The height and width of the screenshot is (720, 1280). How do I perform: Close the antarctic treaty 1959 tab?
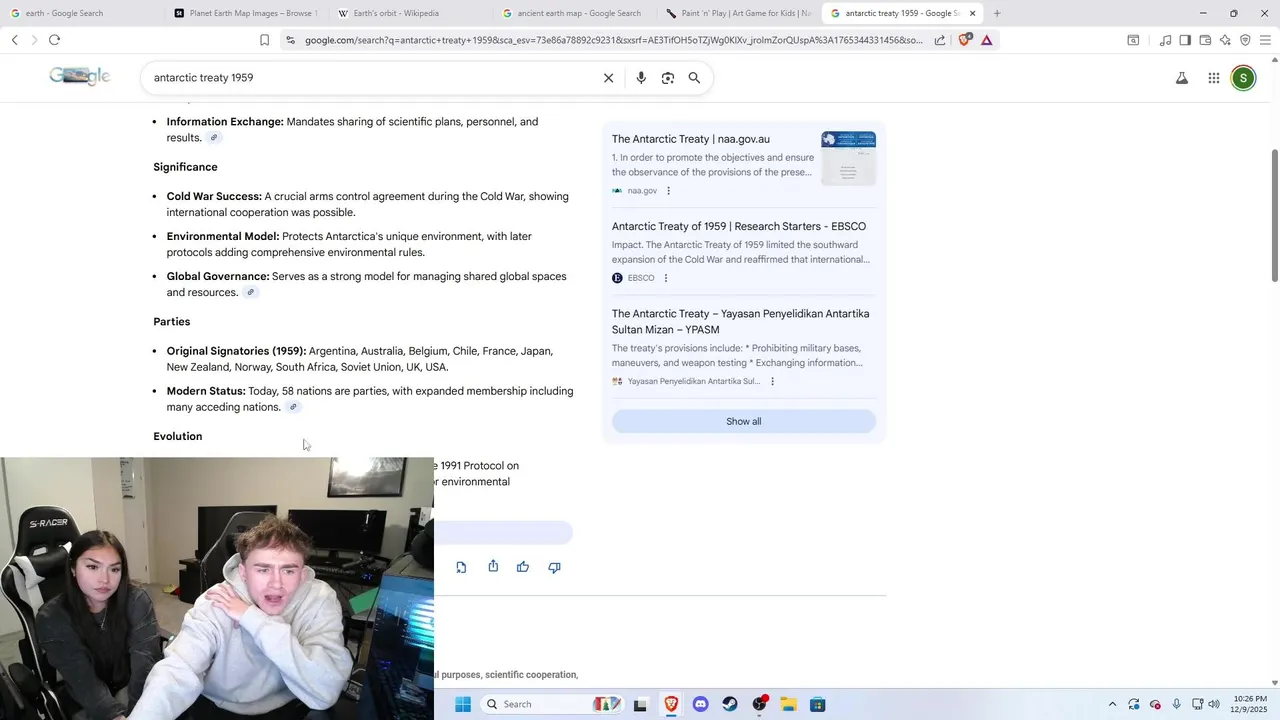[972, 13]
